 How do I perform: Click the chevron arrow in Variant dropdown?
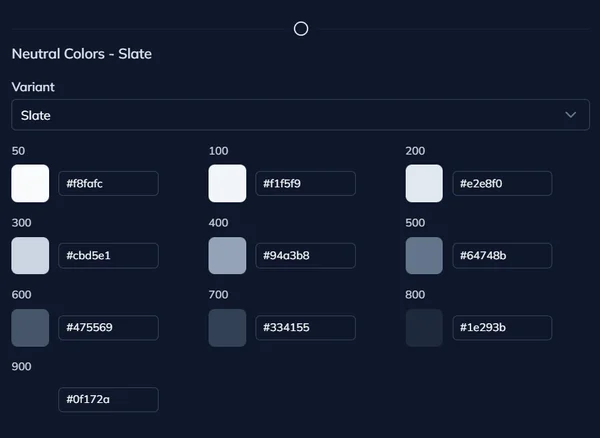(571, 115)
